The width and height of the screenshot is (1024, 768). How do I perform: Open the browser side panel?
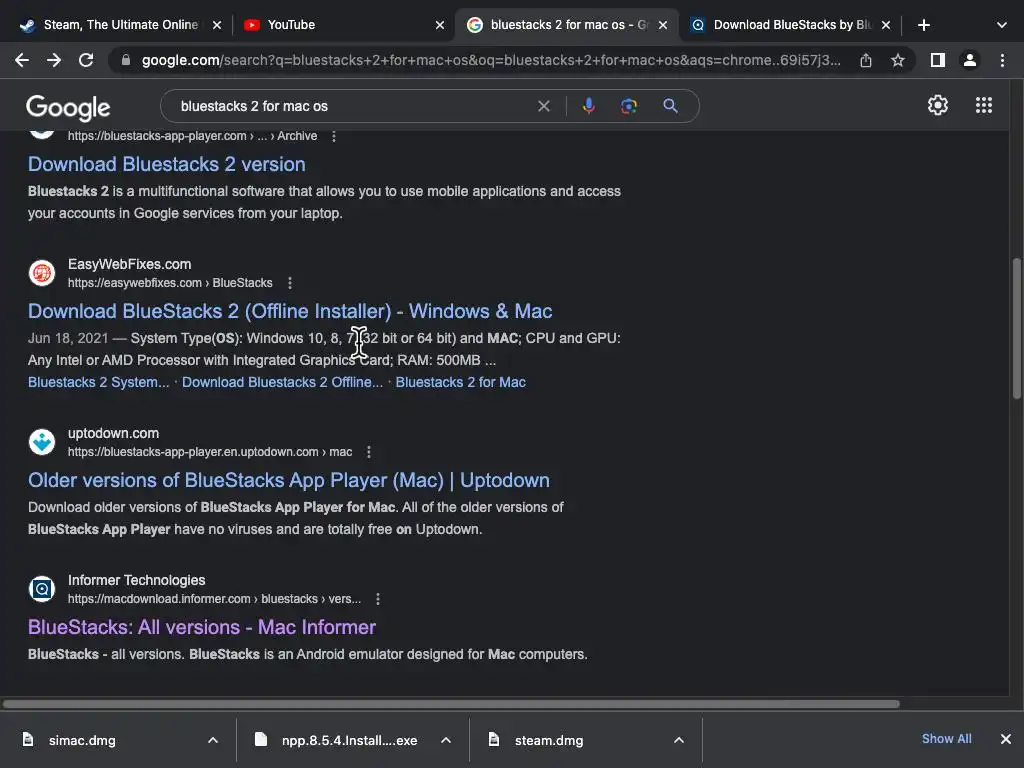(x=938, y=60)
